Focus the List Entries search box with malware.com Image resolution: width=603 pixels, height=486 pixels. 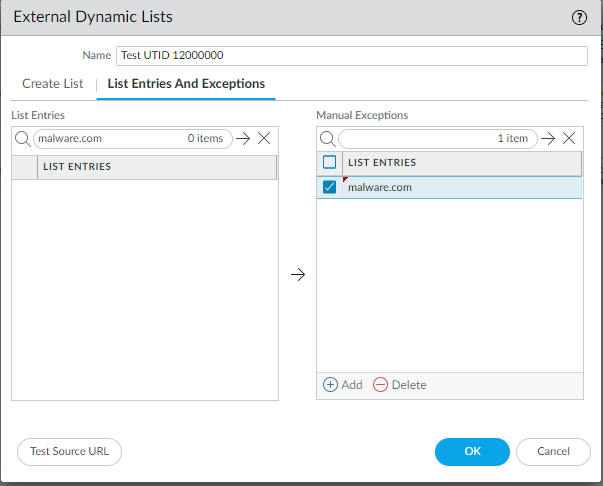[110, 139]
